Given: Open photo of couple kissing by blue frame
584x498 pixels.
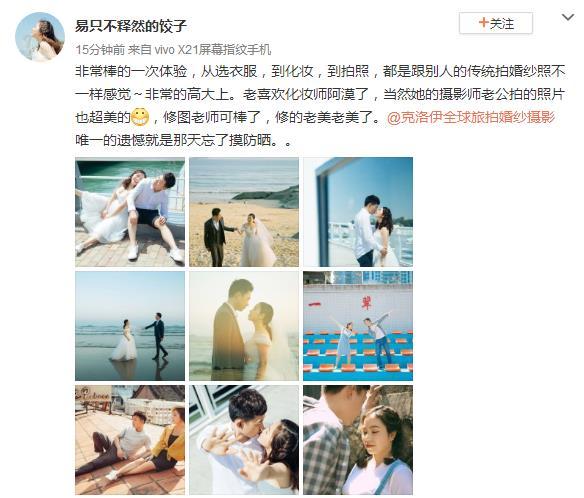Looking at the screenshot, I should tap(358, 212).
